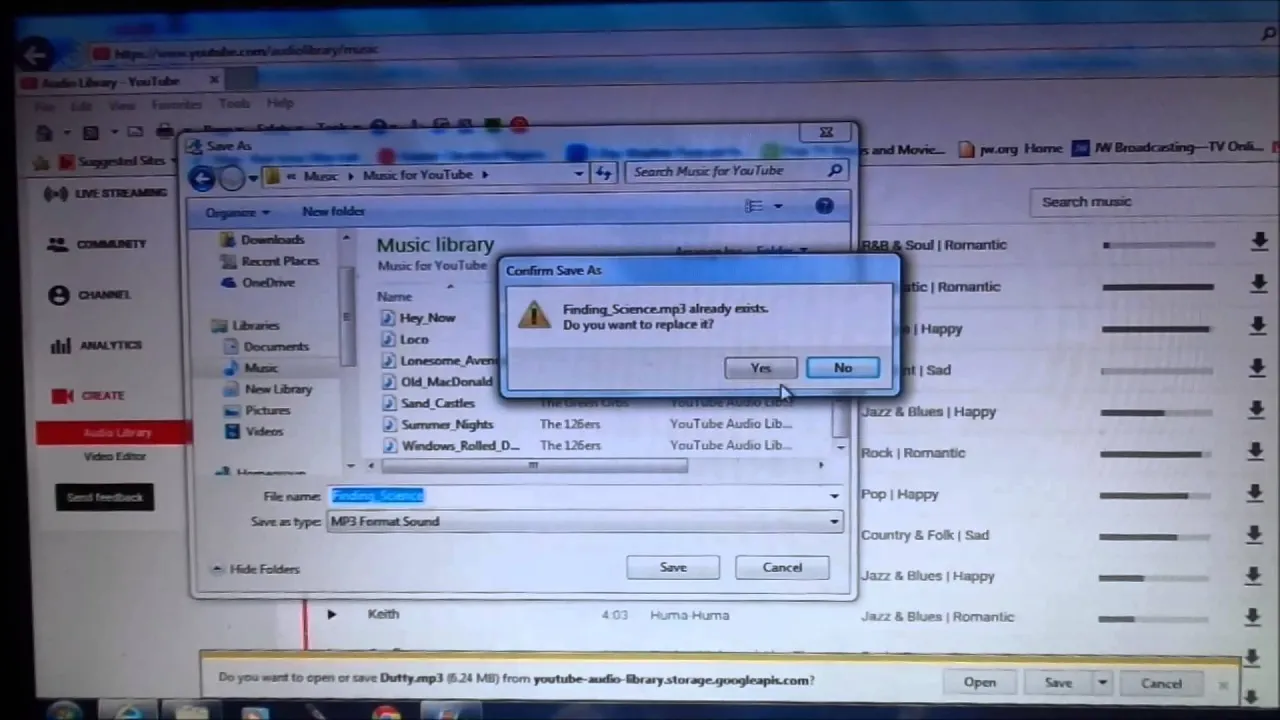Select file Loco in list
Image resolution: width=1280 pixels, height=720 pixels.
414,339
